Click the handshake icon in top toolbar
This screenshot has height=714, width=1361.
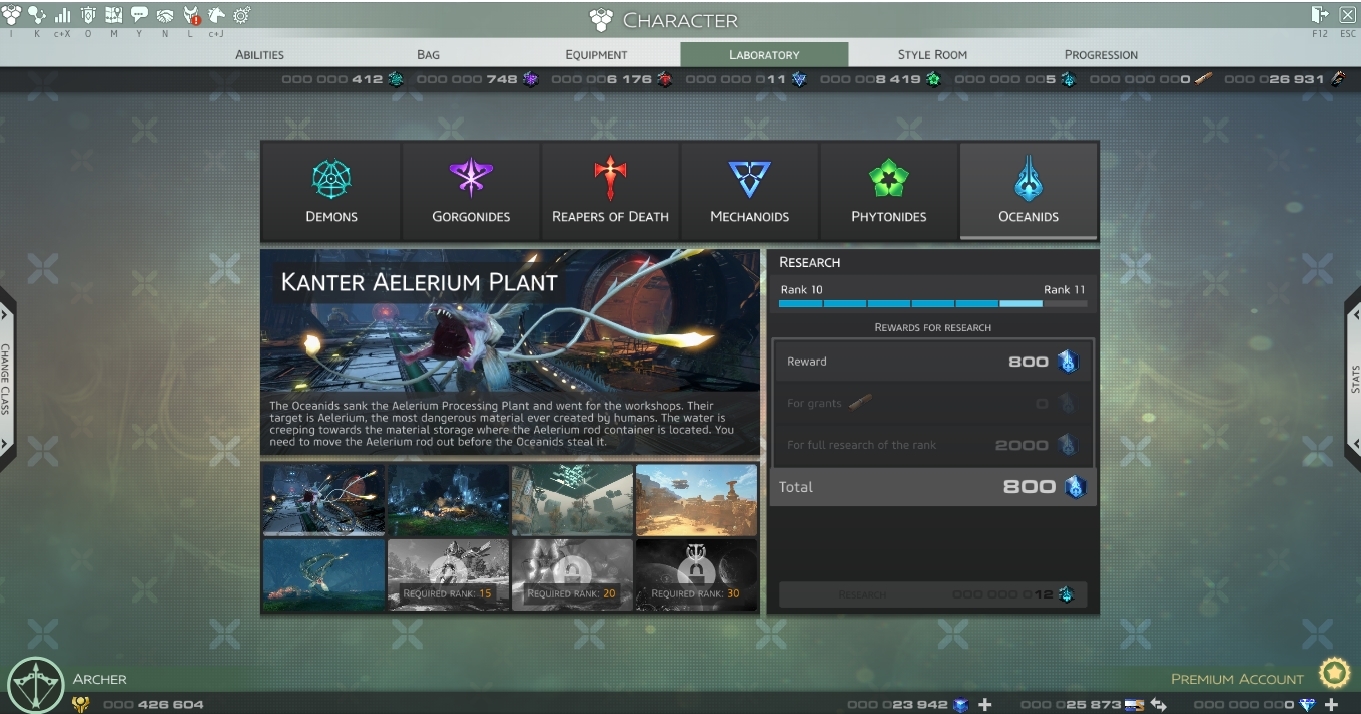pos(165,15)
